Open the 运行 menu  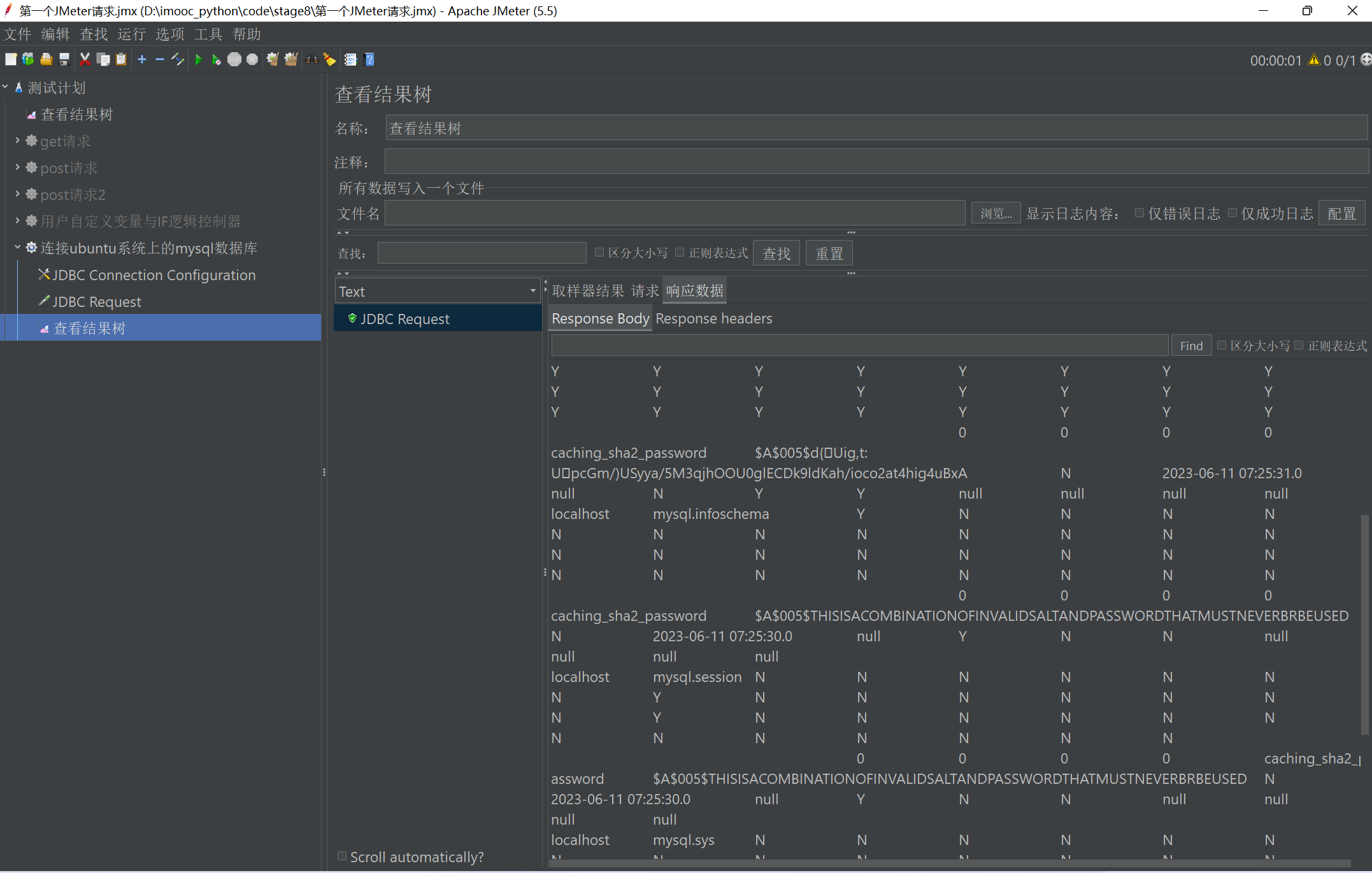coord(131,34)
